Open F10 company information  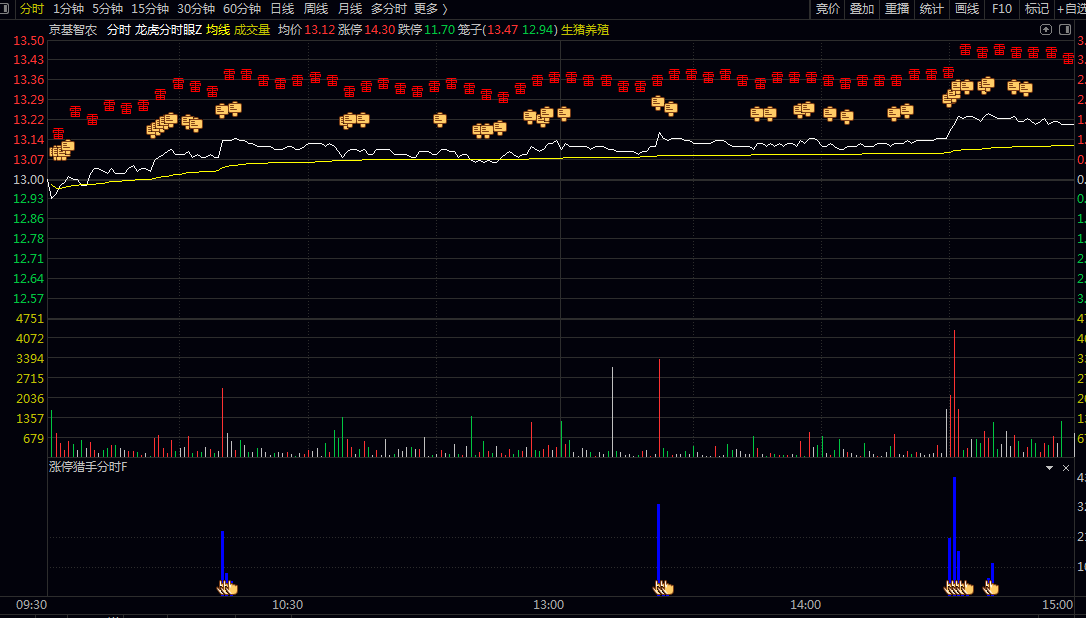[1001, 9]
